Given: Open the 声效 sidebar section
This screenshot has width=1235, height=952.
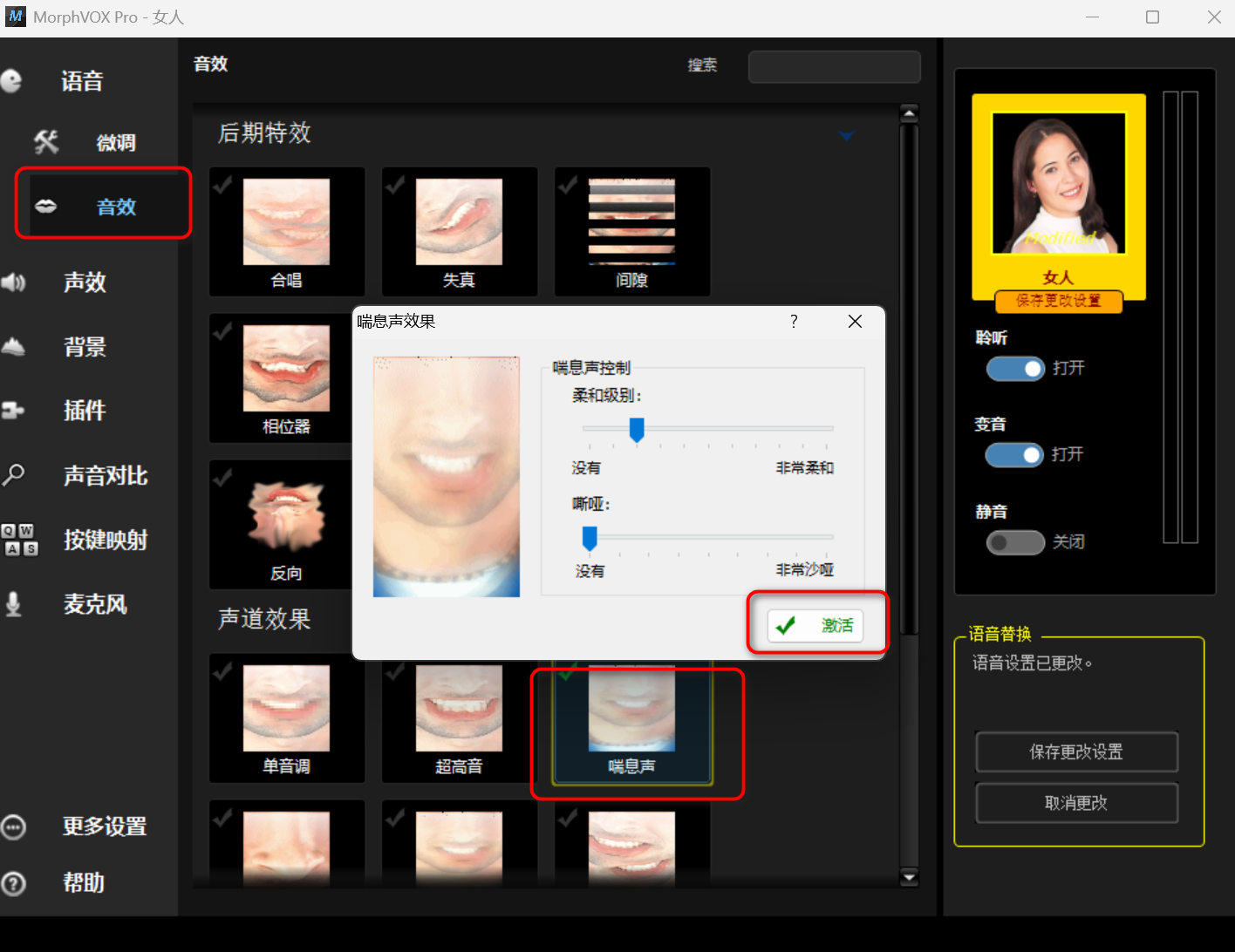Looking at the screenshot, I should pyautogui.click(x=85, y=282).
